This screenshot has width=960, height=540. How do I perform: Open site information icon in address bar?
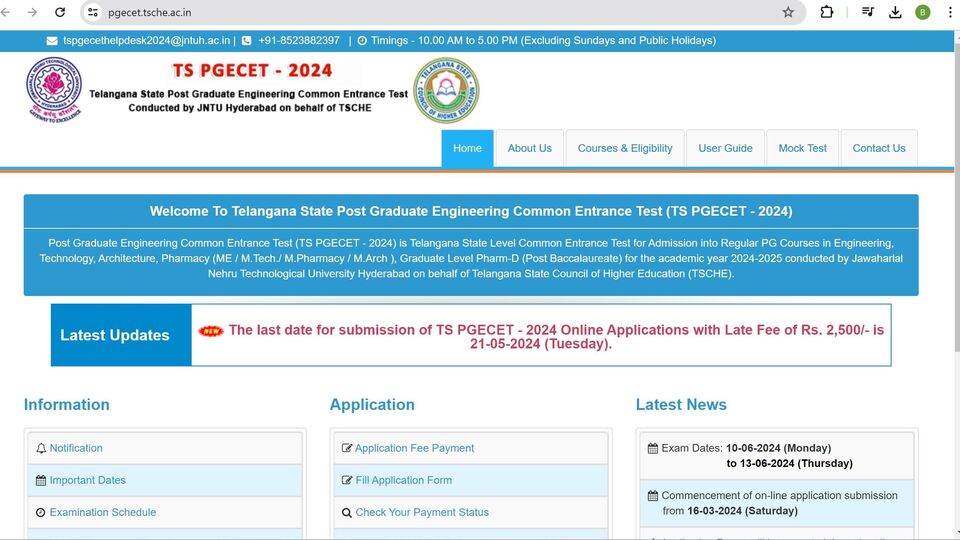tap(92, 12)
